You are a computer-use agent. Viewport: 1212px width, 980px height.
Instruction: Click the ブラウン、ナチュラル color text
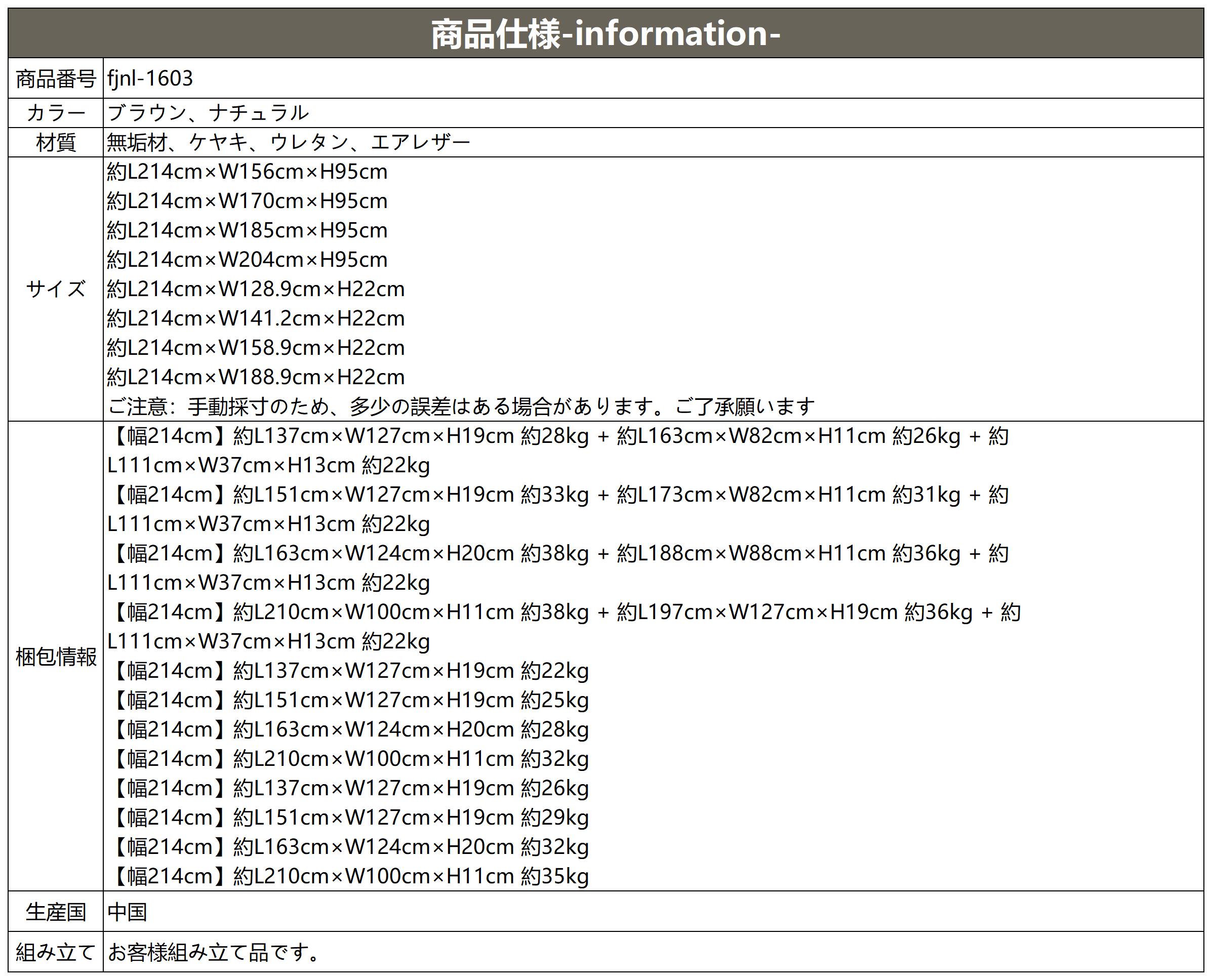click(x=208, y=113)
